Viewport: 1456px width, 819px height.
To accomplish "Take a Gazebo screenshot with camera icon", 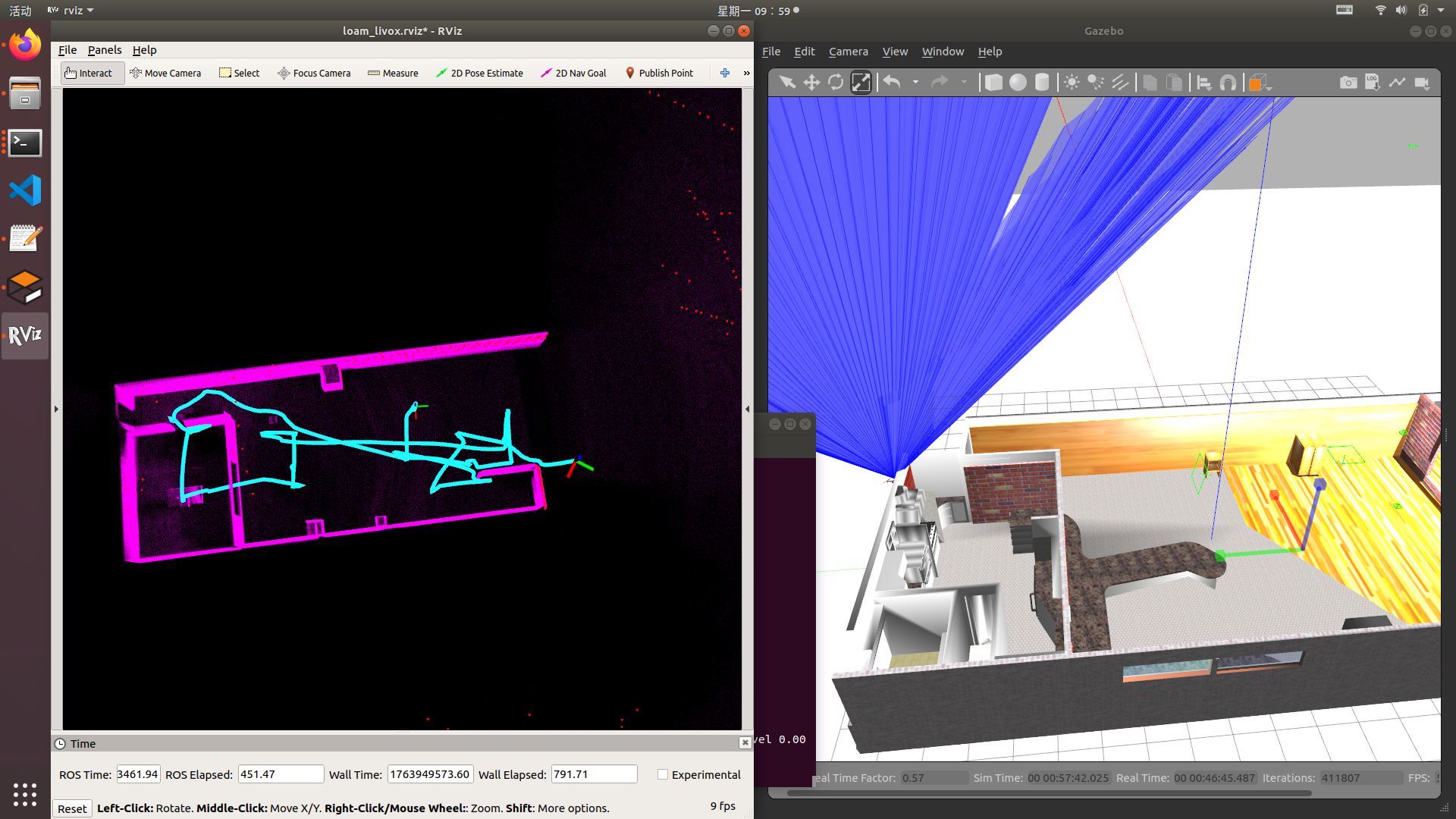I will pyautogui.click(x=1348, y=82).
